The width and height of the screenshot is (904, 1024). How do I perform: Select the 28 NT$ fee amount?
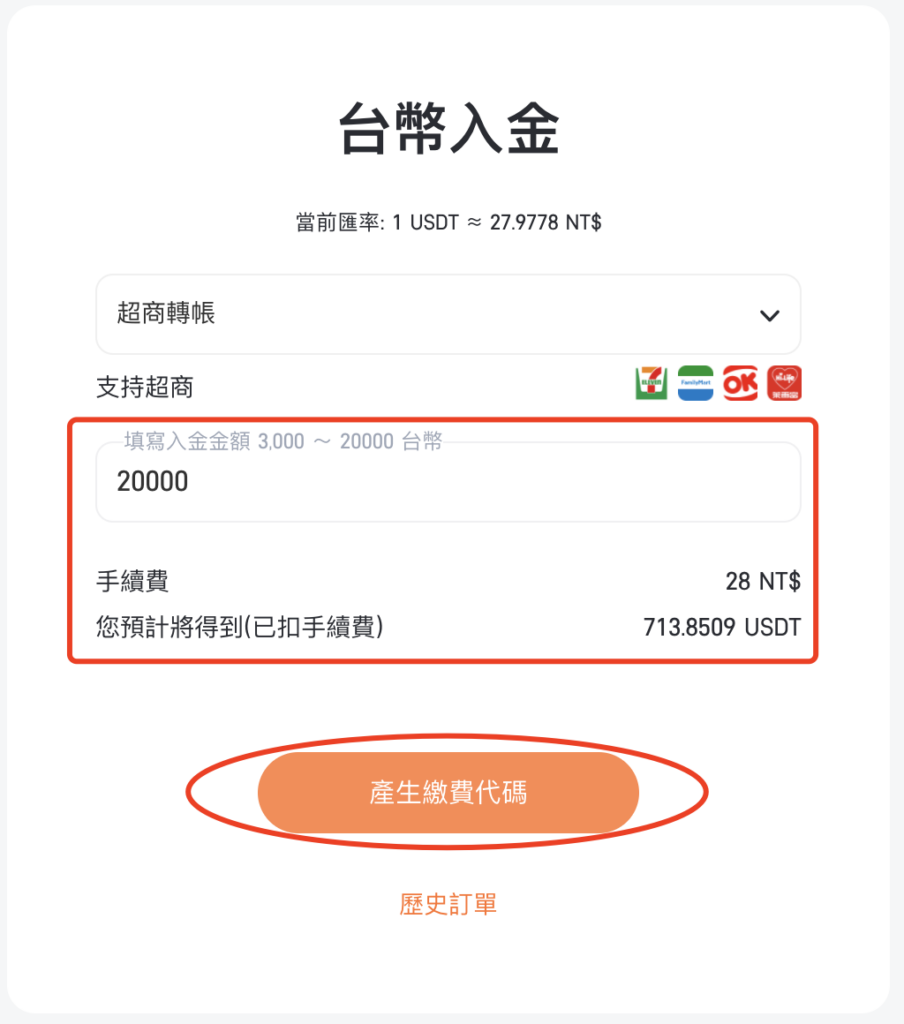[763, 581]
